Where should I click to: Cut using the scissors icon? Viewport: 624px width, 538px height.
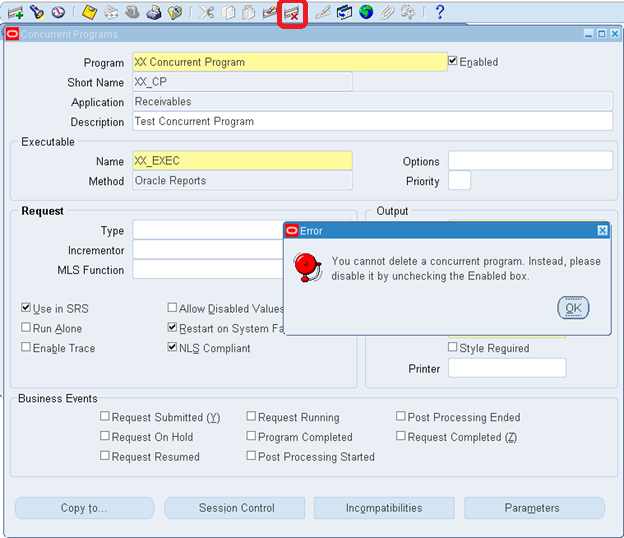206,12
